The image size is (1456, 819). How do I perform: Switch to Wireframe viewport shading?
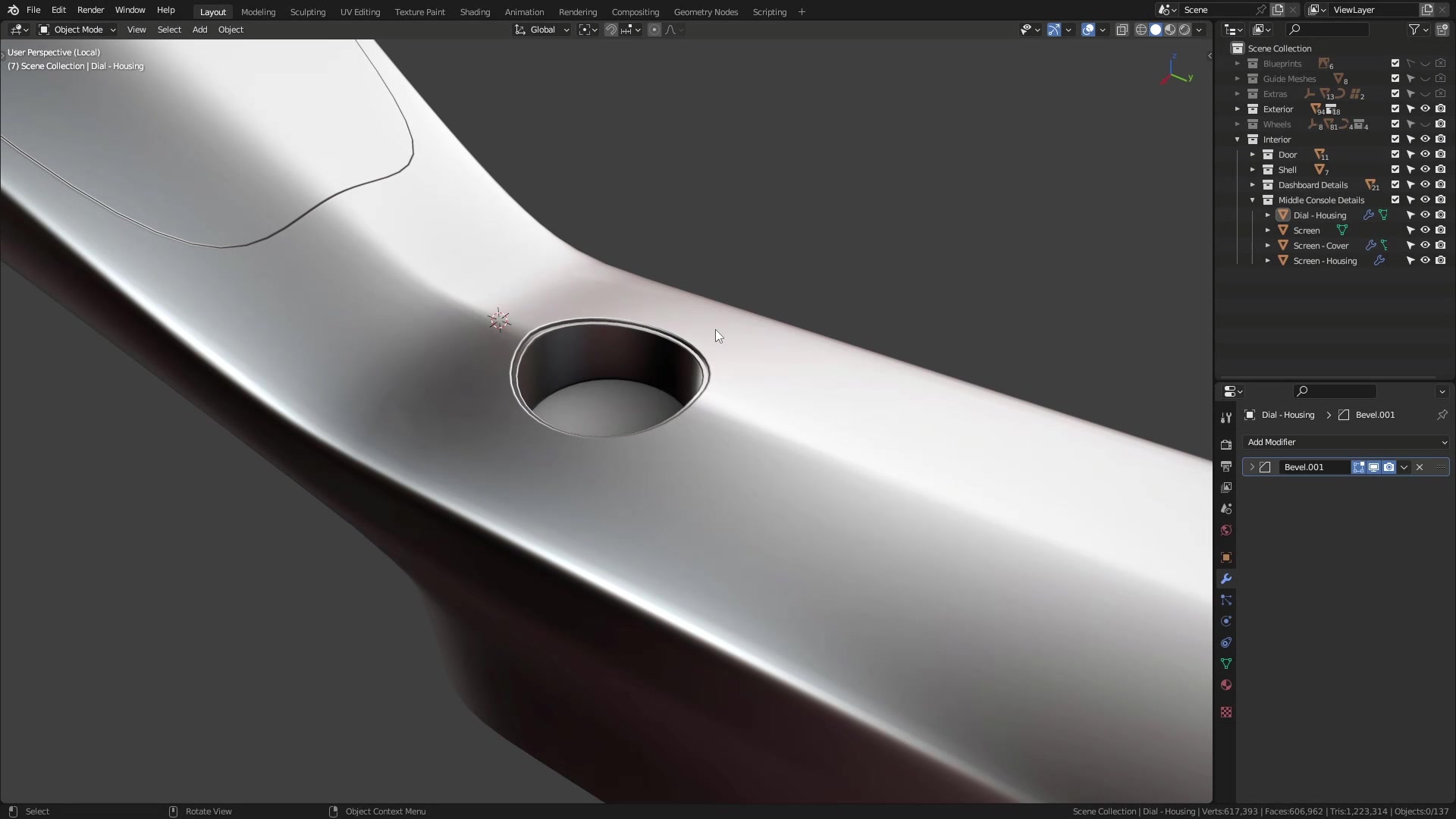1141,30
